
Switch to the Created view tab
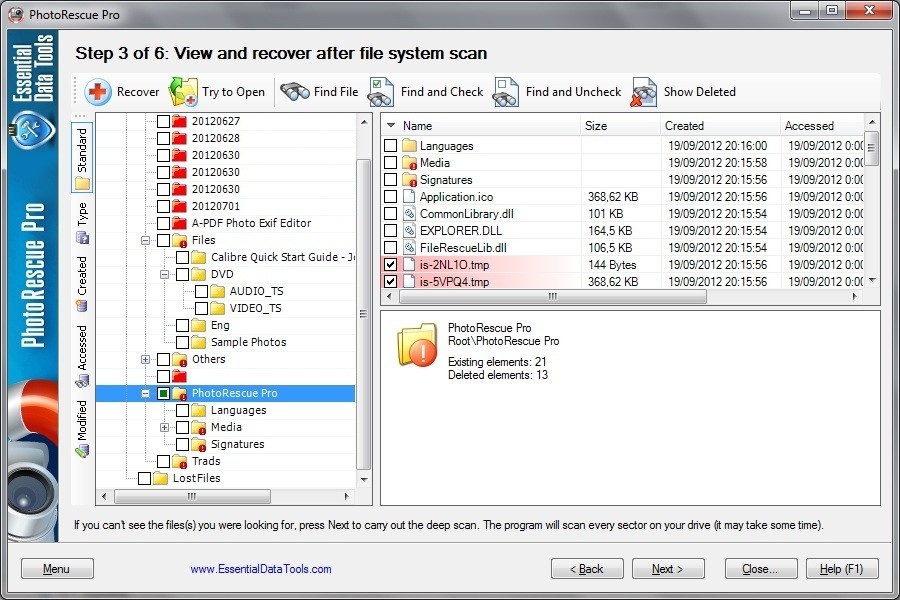click(x=82, y=284)
